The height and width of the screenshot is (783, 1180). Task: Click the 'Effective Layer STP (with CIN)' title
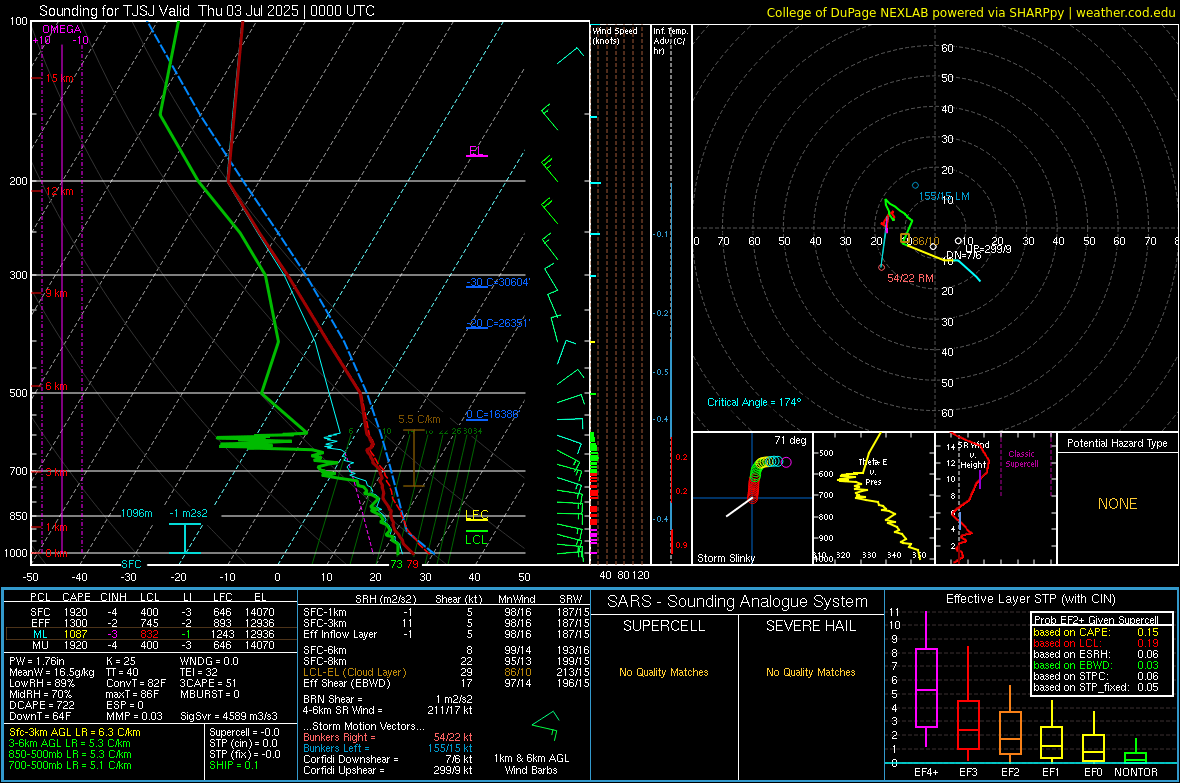1030,599
